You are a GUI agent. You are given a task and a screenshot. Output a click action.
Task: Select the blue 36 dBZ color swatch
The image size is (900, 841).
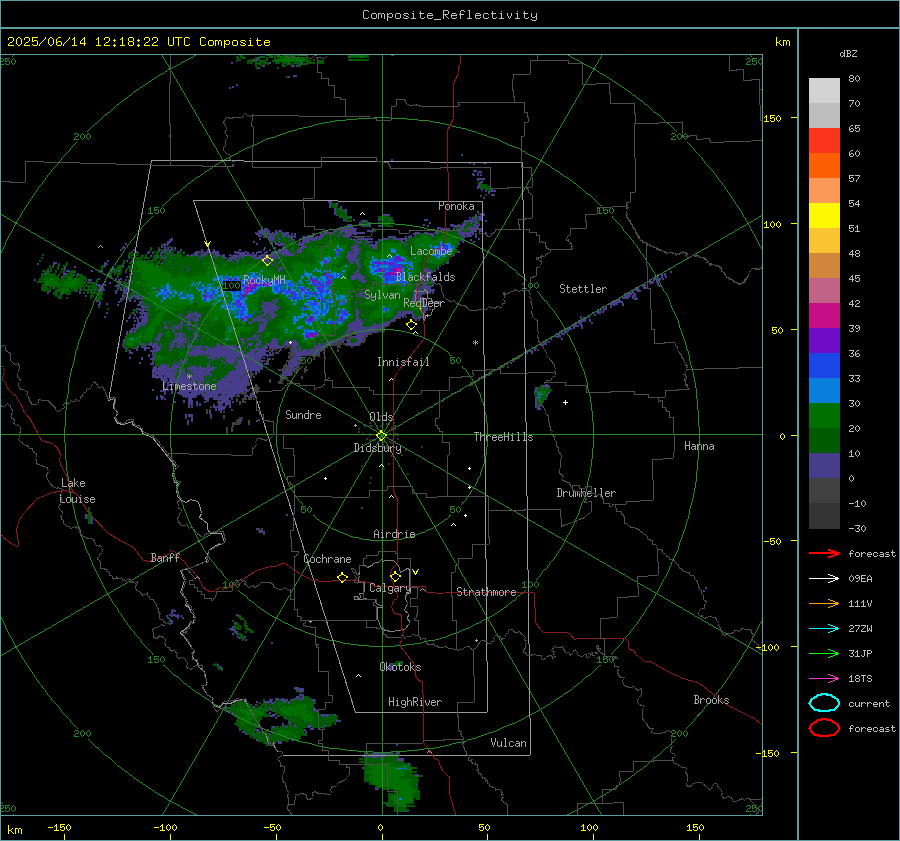(824, 365)
